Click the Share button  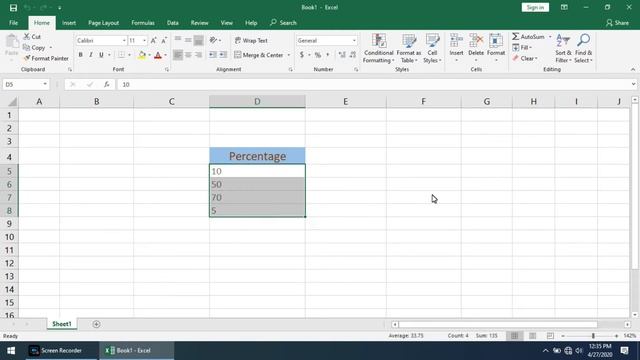click(617, 23)
